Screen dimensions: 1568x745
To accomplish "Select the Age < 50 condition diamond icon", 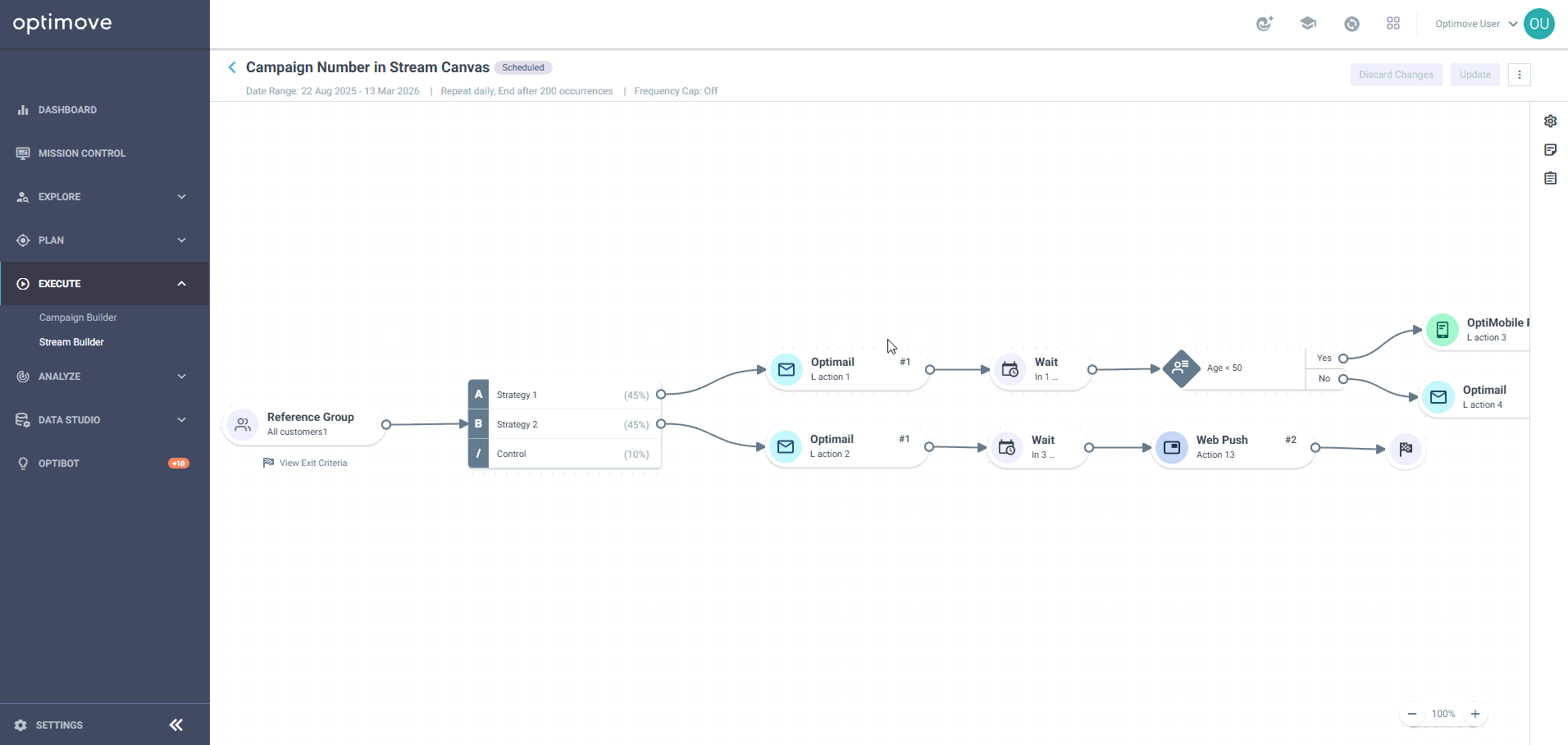I will [x=1181, y=368].
